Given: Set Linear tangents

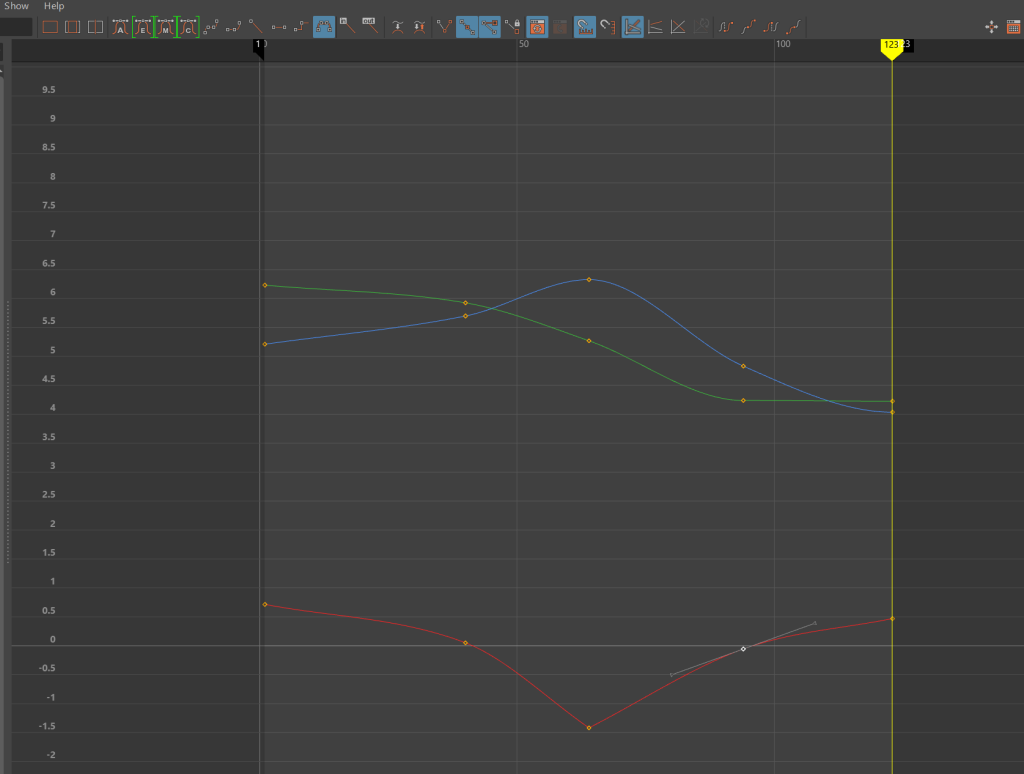Looking at the screenshot, I should pyautogui.click(x=256, y=27).
